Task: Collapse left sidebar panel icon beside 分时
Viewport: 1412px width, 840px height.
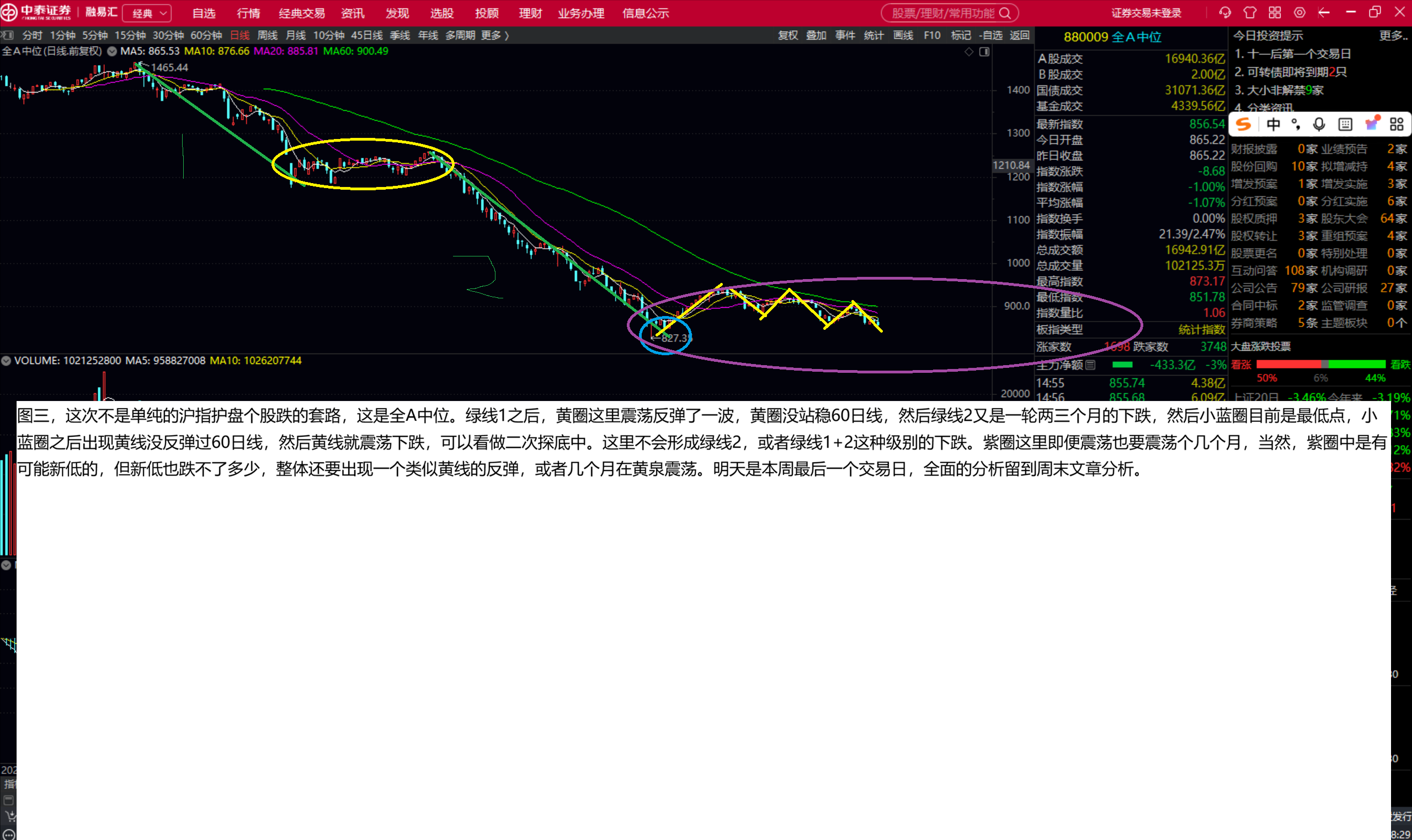Action: [x=7, y=35]
